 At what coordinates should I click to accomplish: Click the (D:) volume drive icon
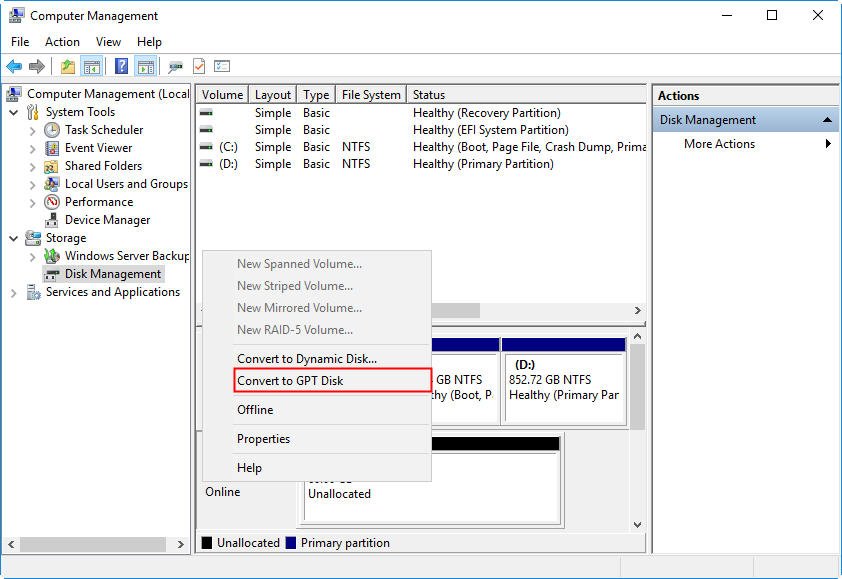click(x=206, y=164)
